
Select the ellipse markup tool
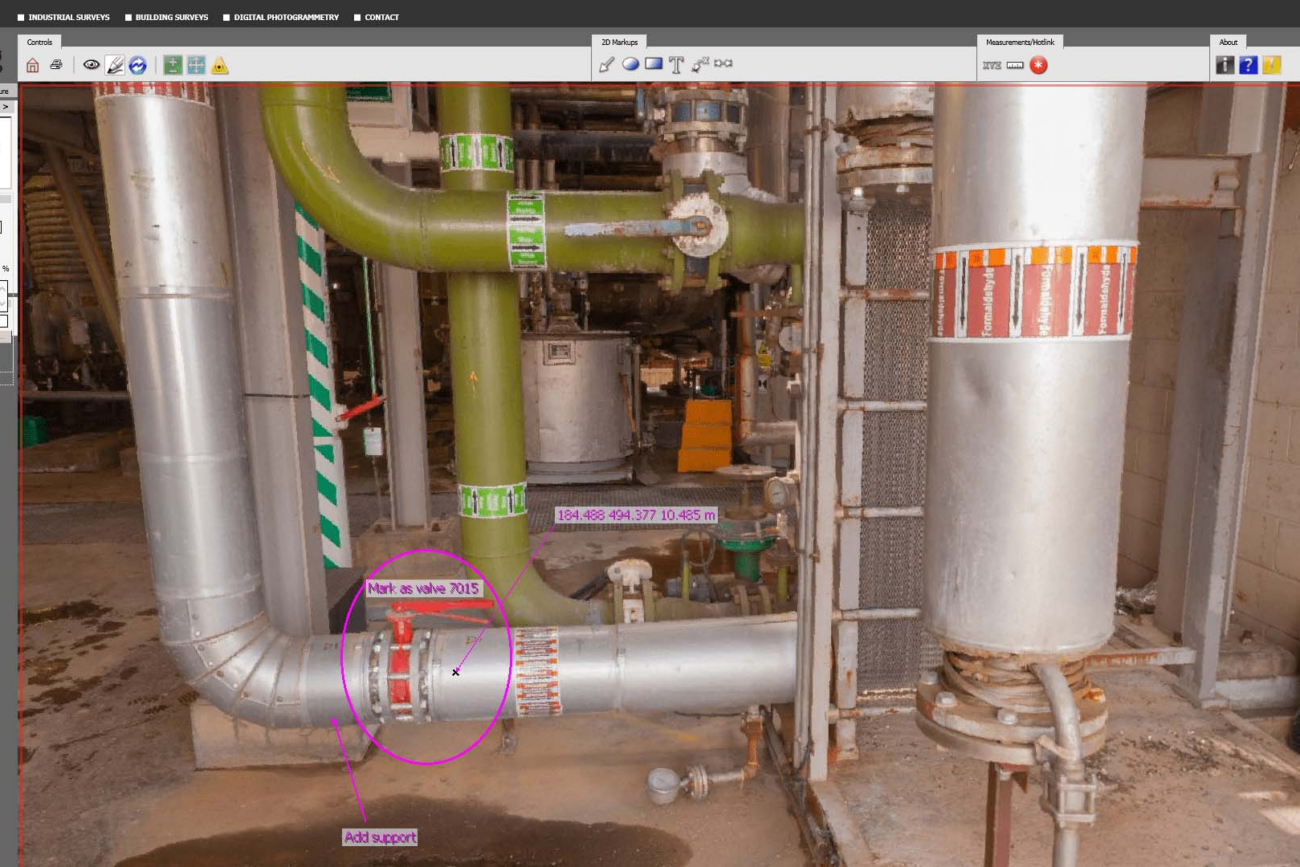pos(630,65)
